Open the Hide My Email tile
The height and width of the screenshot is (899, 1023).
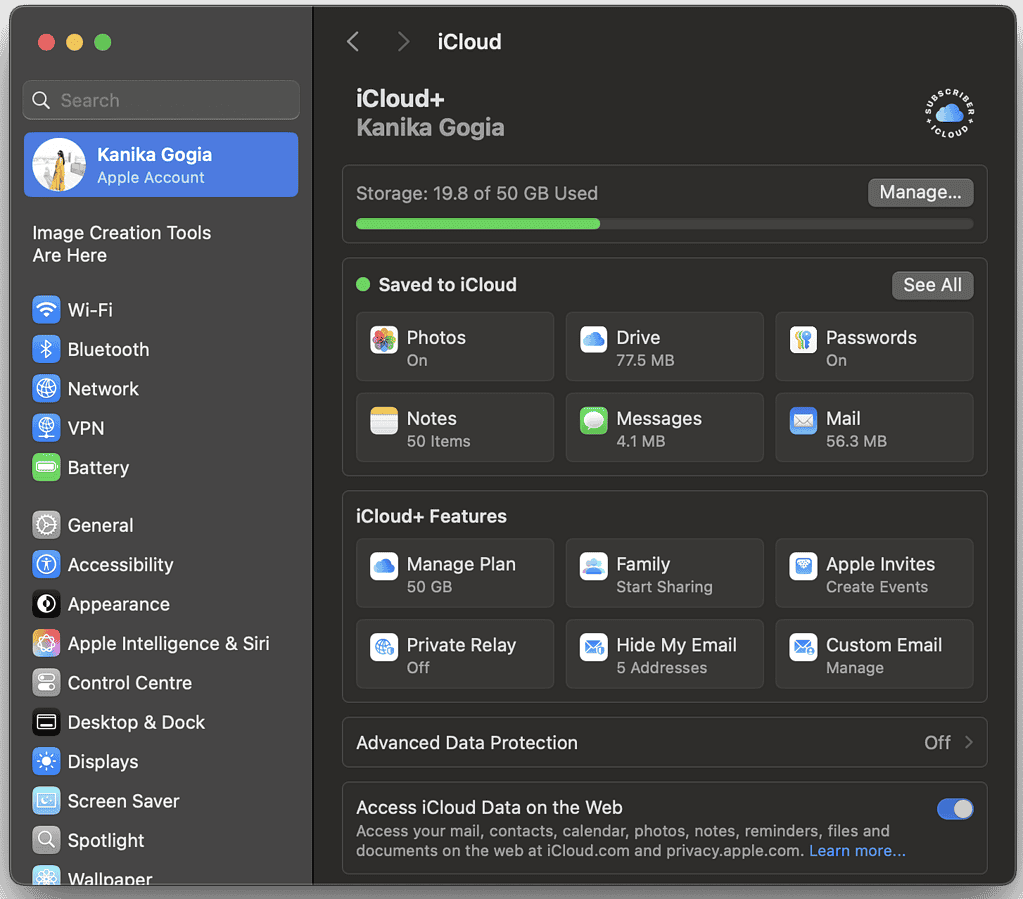click(664, 654)
